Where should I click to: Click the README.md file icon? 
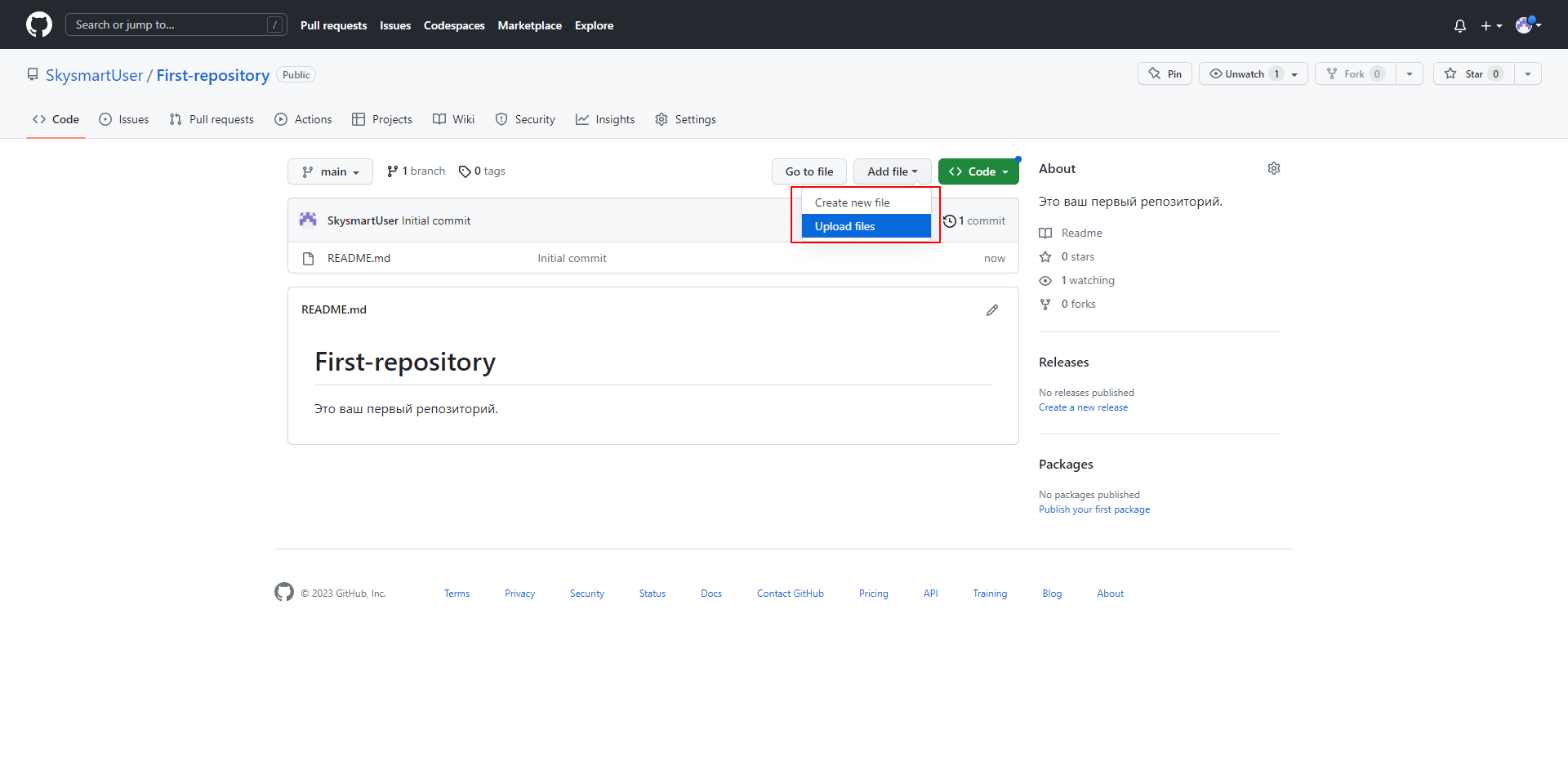[308, 258]
